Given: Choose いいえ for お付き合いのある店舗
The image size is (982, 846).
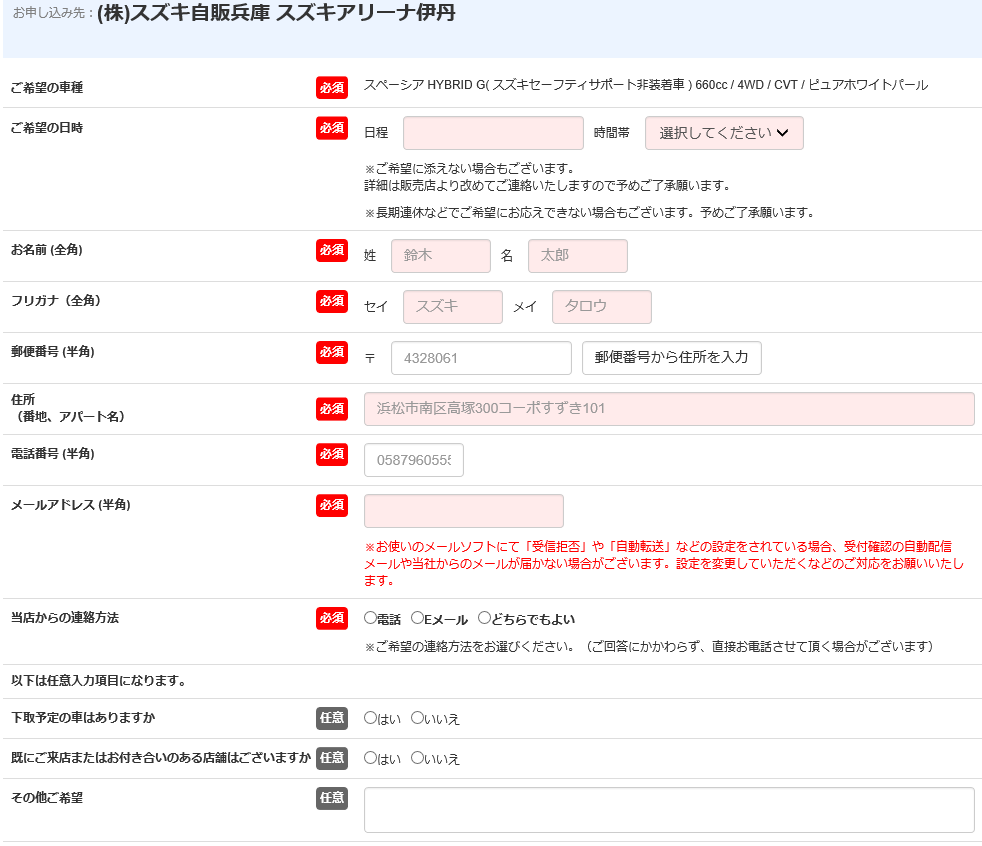Looking at the screenshot, I should point(417,758).
